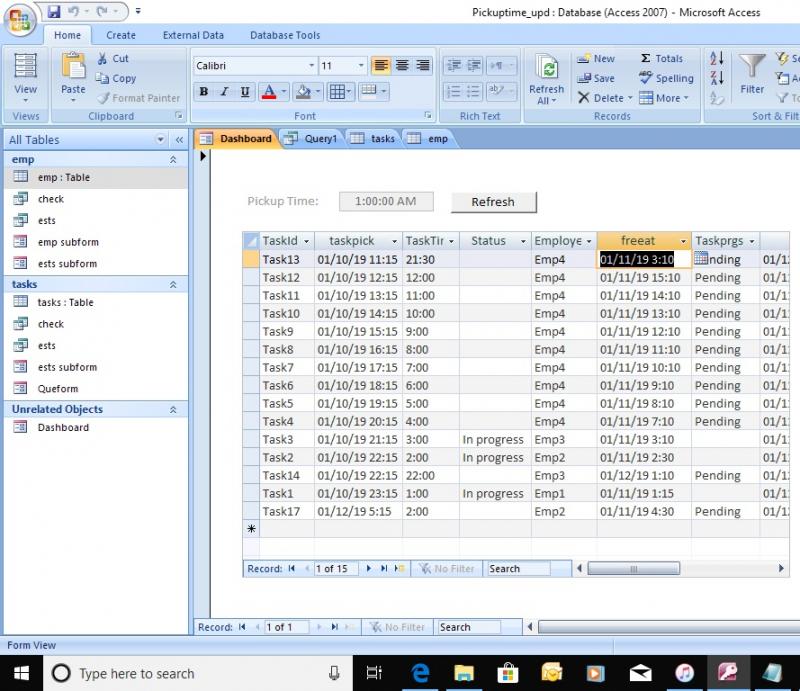Screen dimensions: 800x691
Task: Toggle Center text alignment
Action: 402,65
